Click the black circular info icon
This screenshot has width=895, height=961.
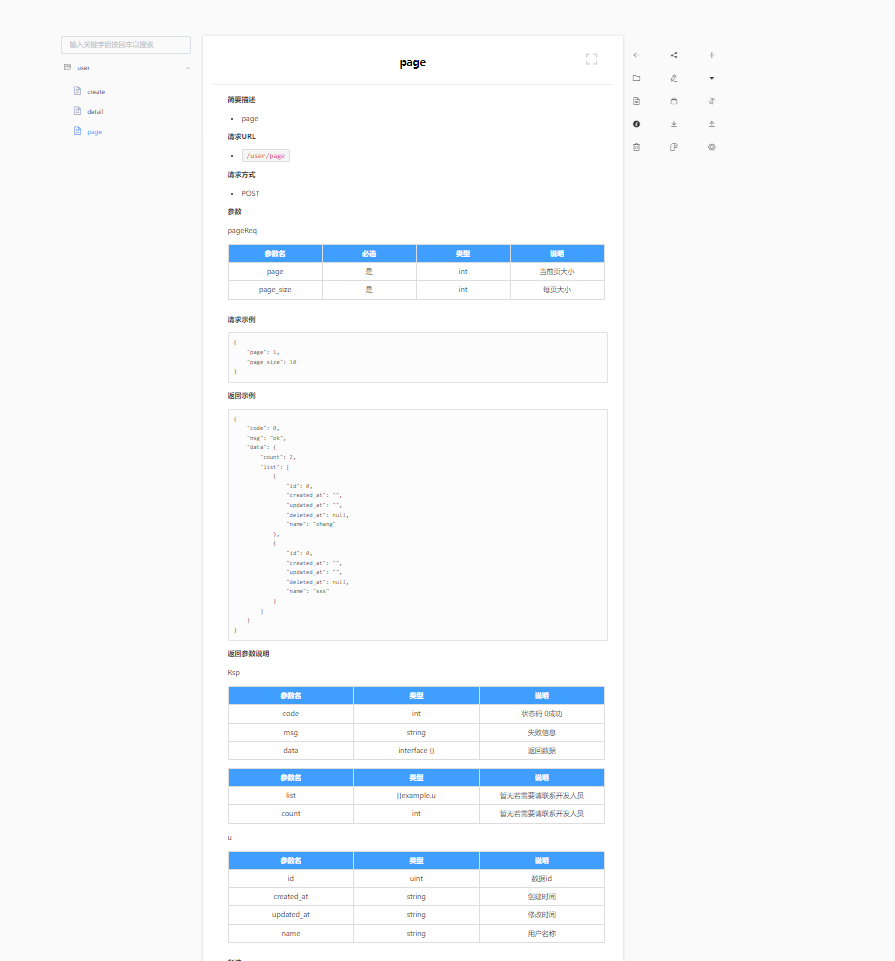[636, 124]
